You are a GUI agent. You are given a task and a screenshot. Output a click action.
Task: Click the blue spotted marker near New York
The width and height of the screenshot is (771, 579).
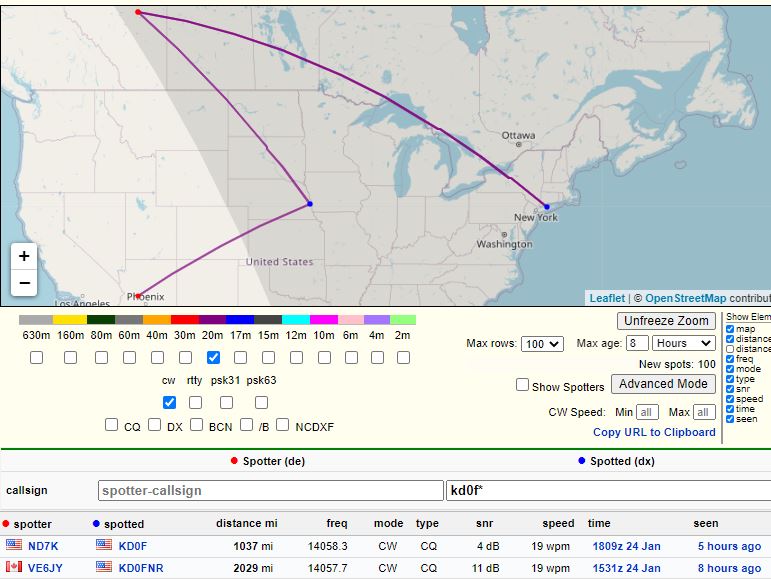click(x=547, y=207)
